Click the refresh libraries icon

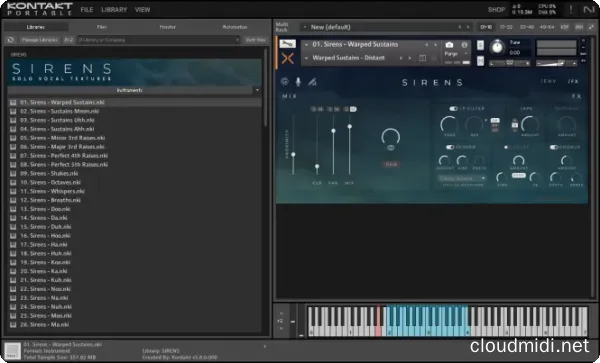[11, 40]
